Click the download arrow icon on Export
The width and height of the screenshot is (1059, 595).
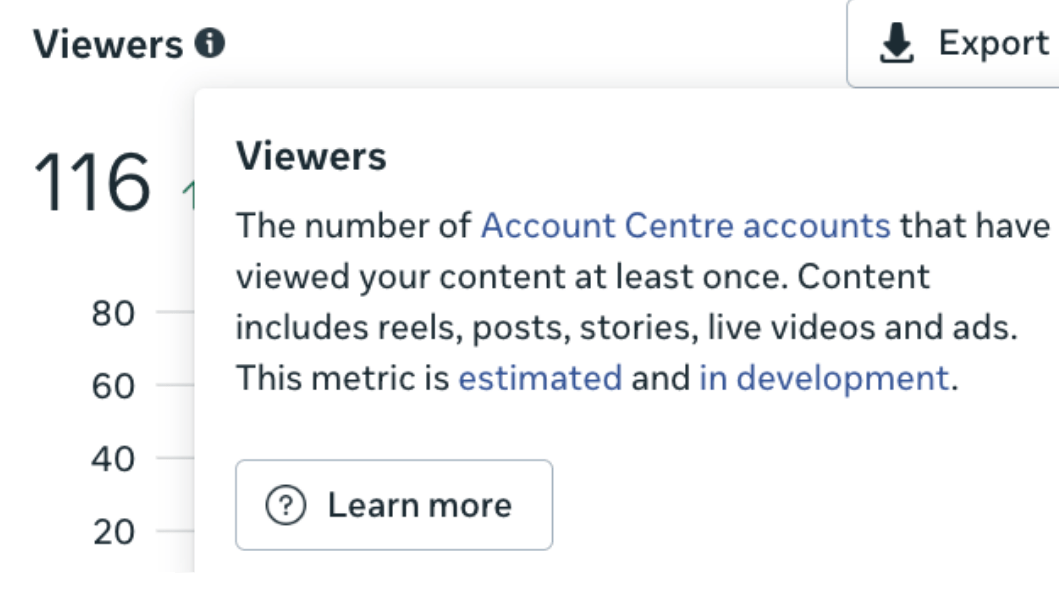(897, 44)
